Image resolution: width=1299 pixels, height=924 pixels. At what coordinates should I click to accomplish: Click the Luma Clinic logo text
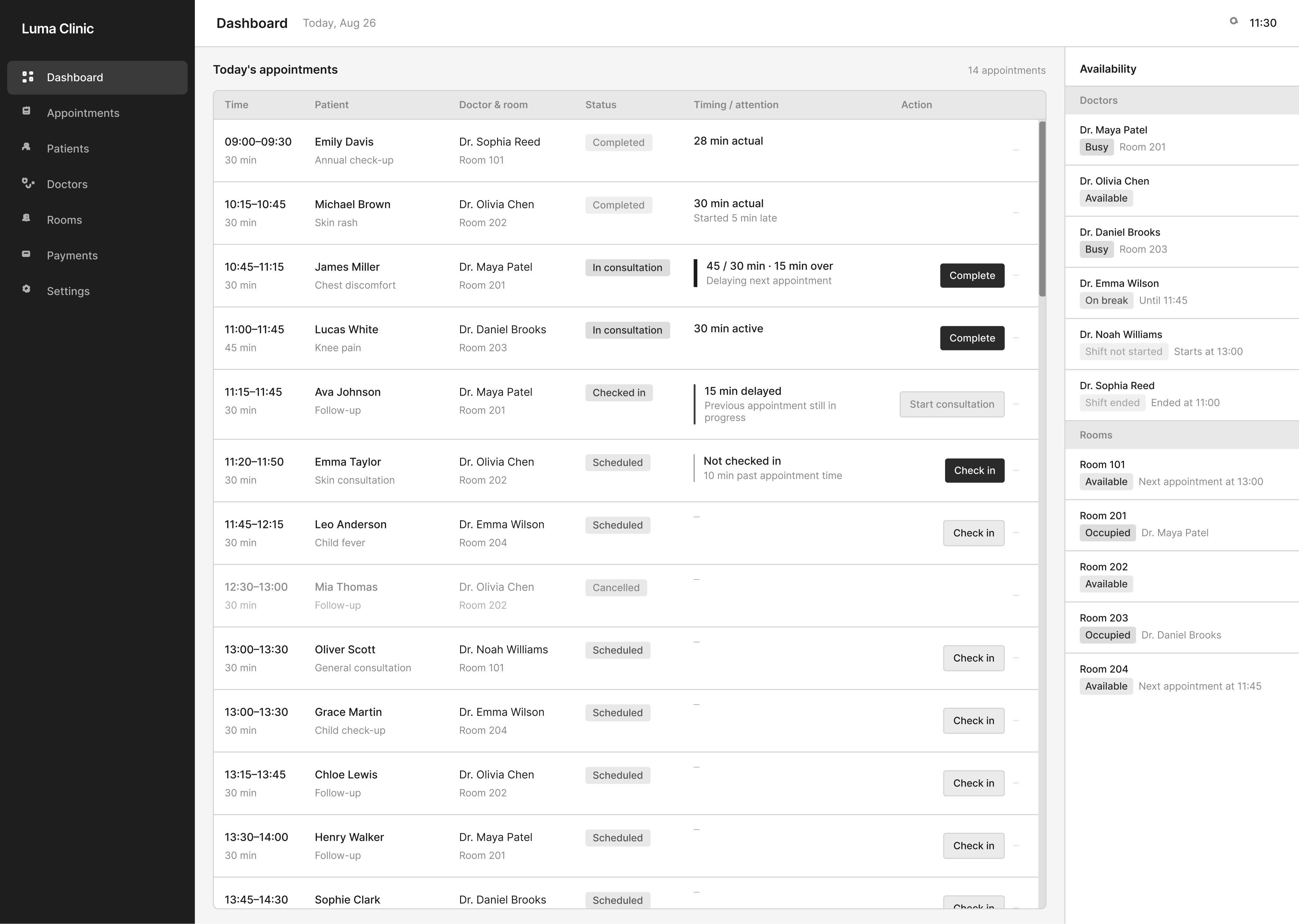pos(57,28)
